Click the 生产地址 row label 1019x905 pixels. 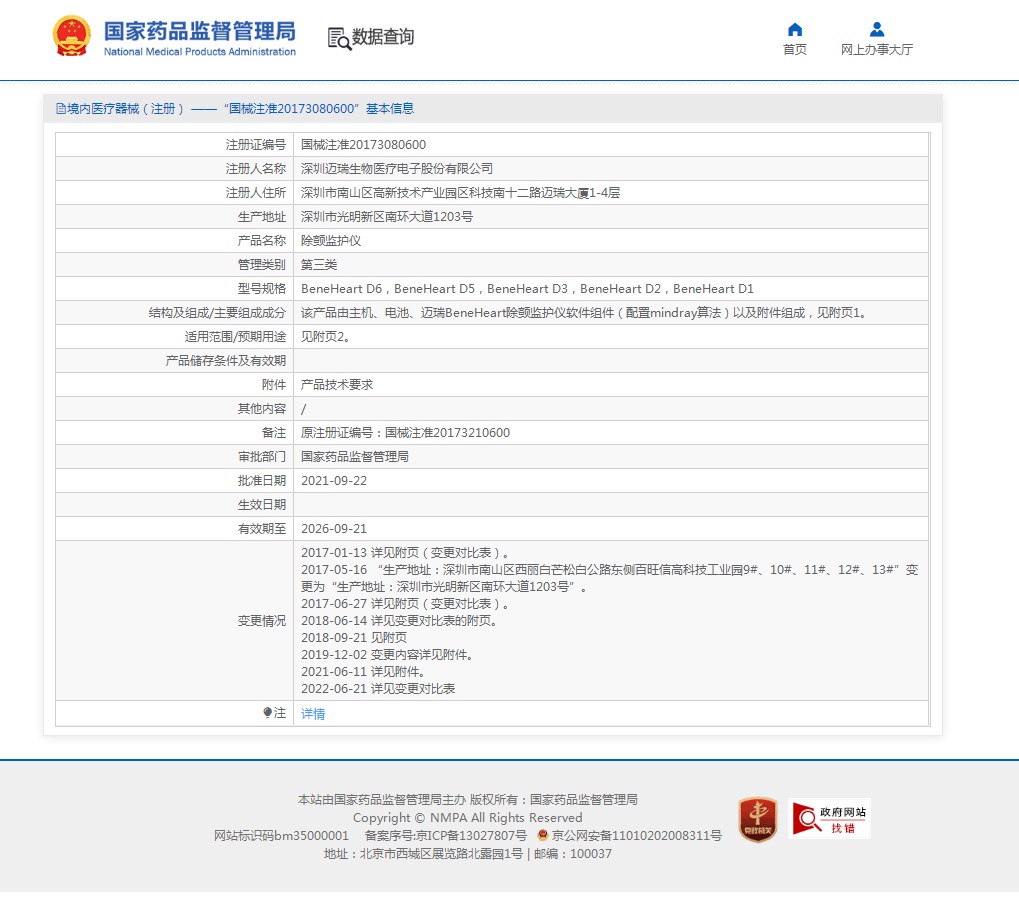tap(261, 217)
